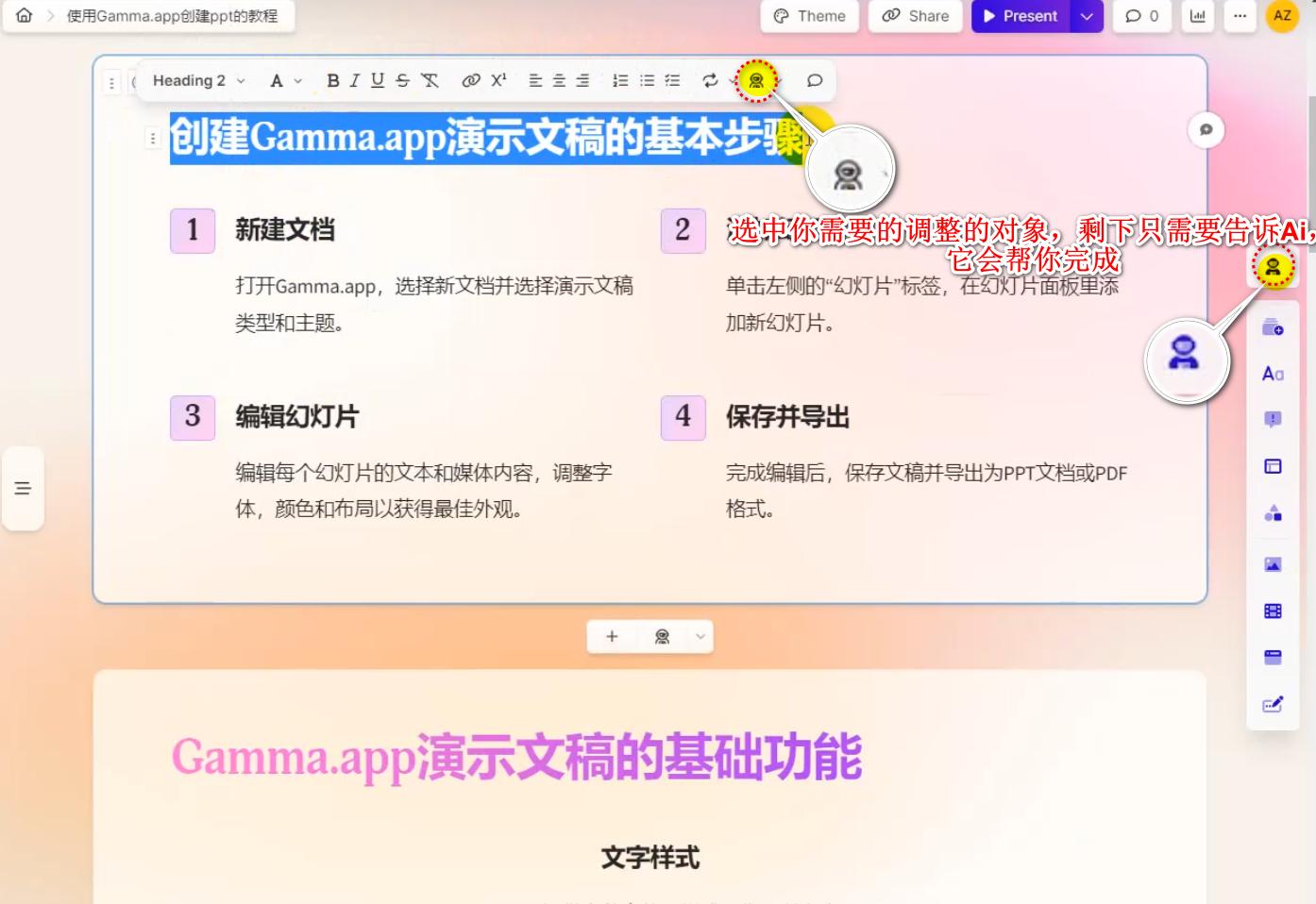The image size is (1316, 904).
Task: Toggle bold on the selected heading
Action: click(332, 81)
